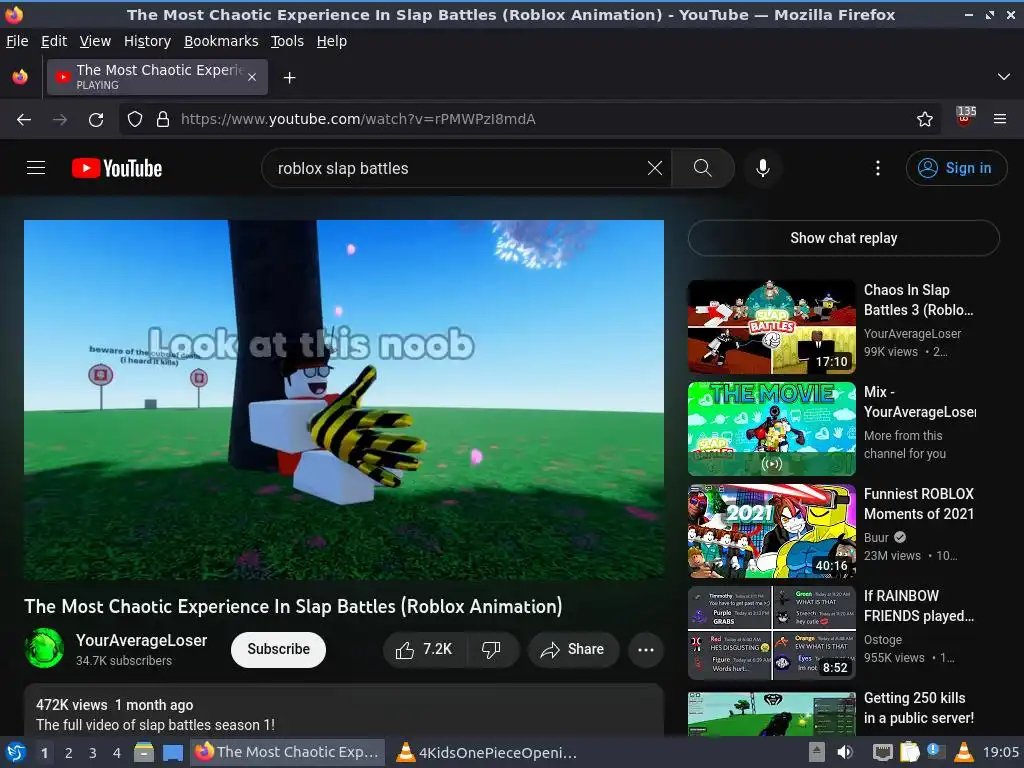The width and height of the screenshot is (1024, 768).
Task: Open the VLC cone tray icon
Action: coord(963,752)
